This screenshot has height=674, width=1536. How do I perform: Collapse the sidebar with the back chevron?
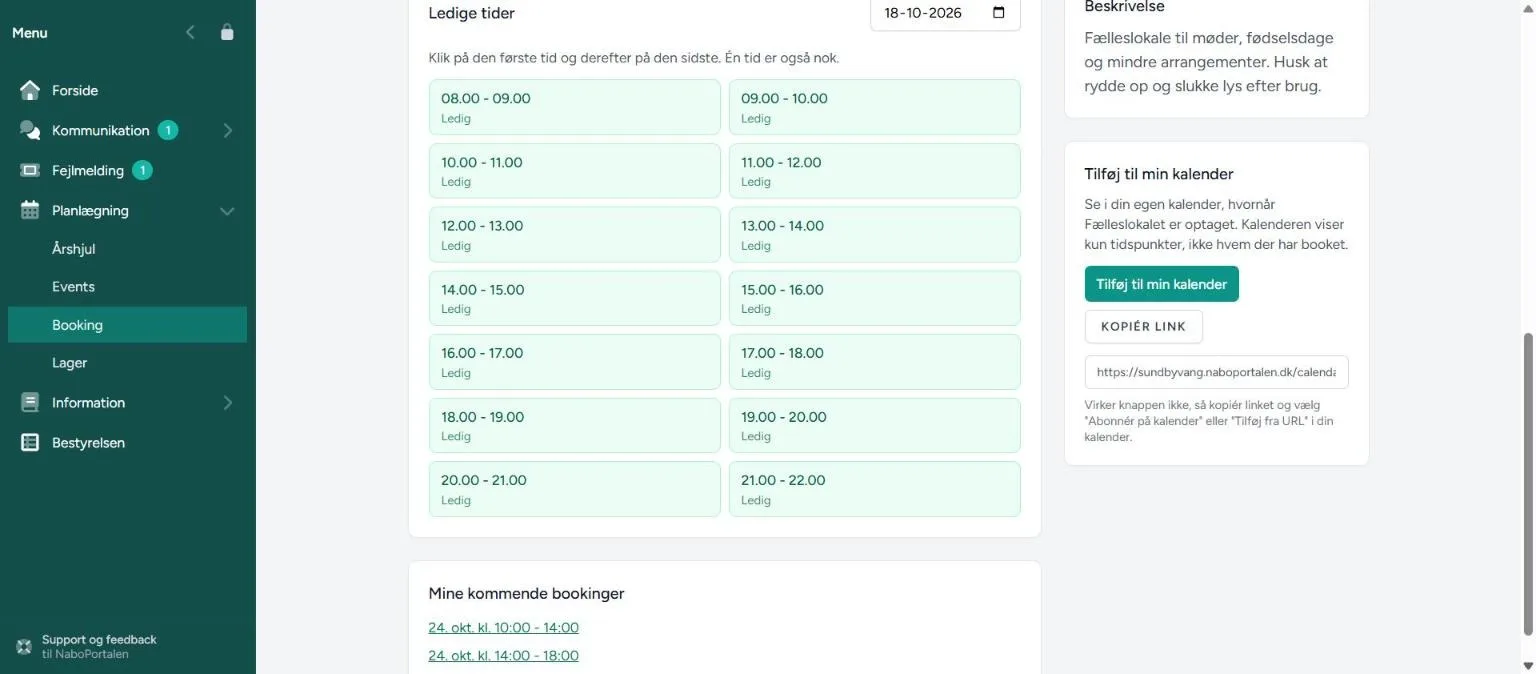[190, 32]
